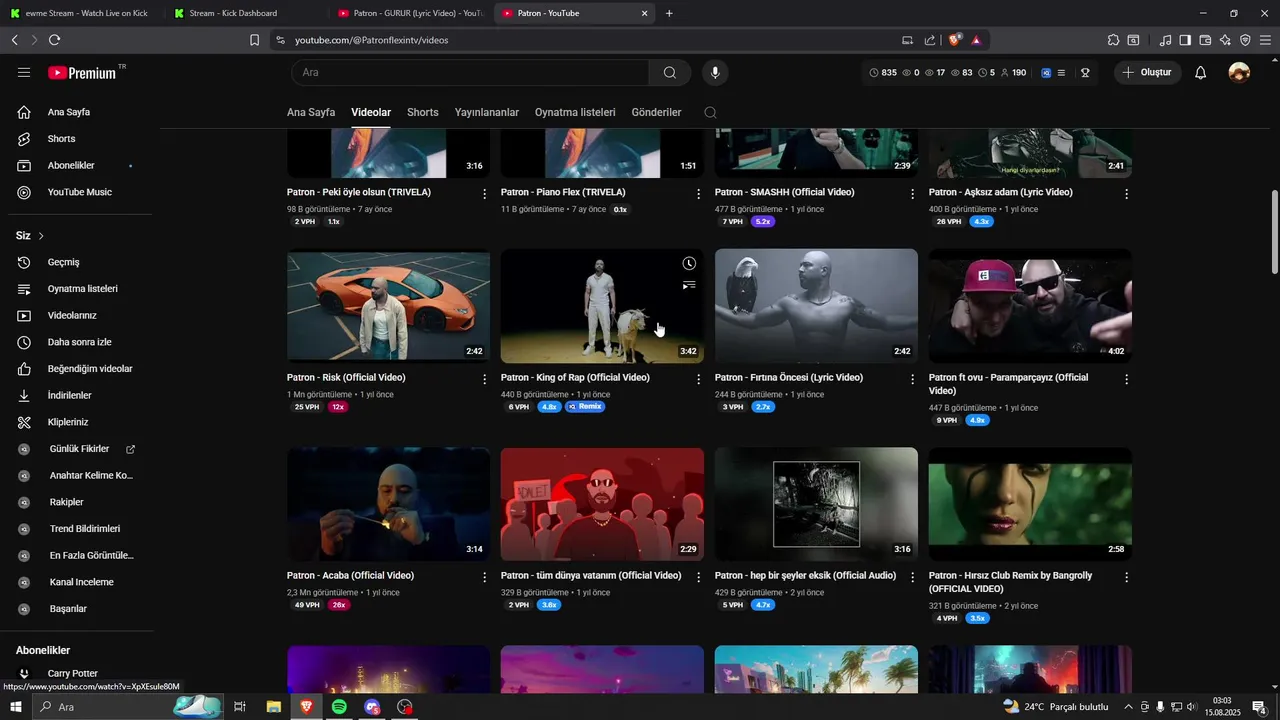Toggle the browser sidebar panel icon
Image resolution: width=1280 pixels, height=720 pixels.
click(1185, 40)
